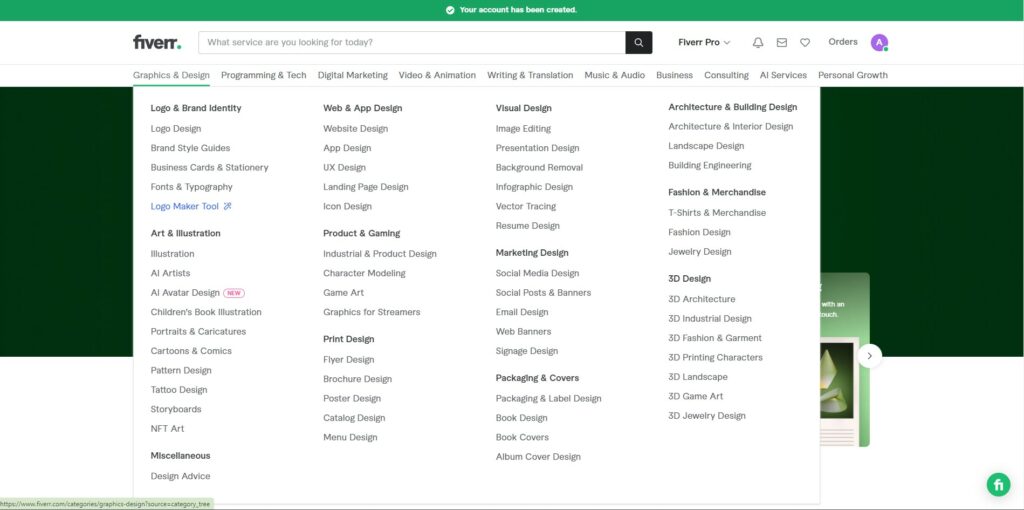The image size is (1024, 510).
Task: Open Tattoo Design
Action: coord(179,390)
